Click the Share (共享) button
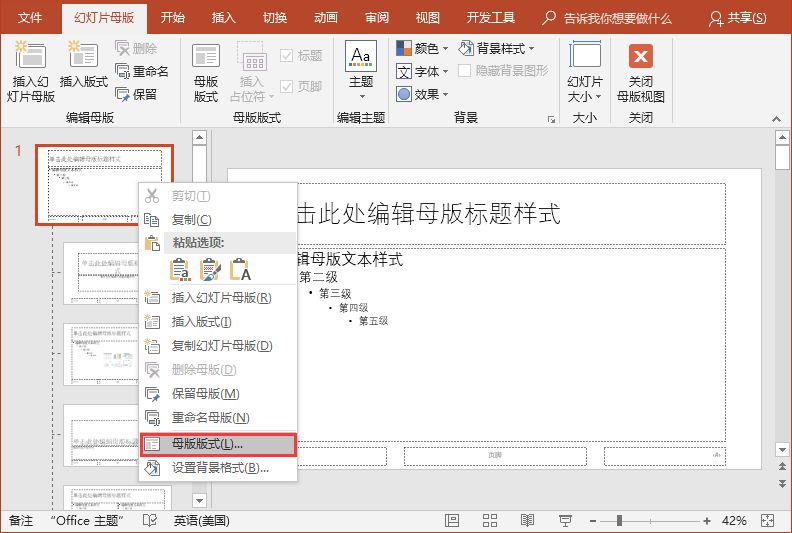792x533 pixels. (x=738, y=18)
